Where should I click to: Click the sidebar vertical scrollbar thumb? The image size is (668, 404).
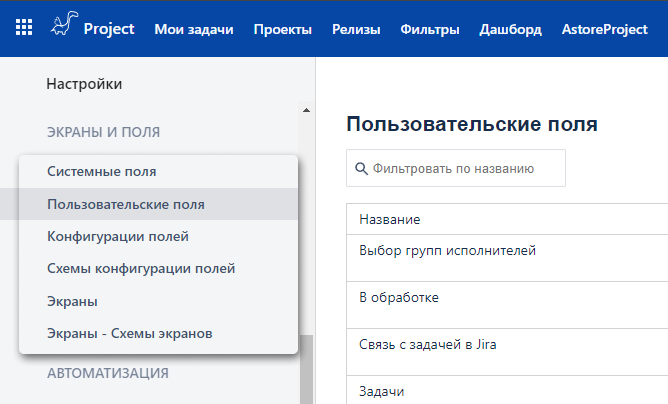[306, 369]
